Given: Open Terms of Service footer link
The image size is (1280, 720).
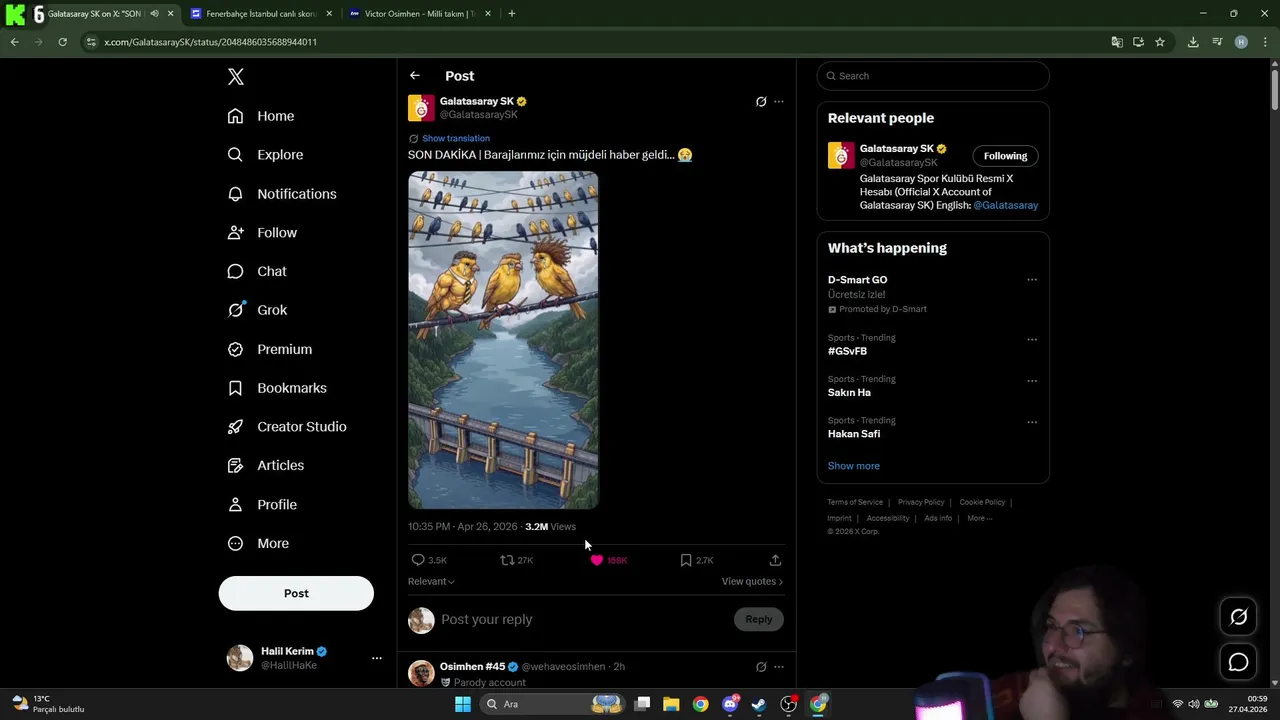Looking at the screenshot, I should pos(855,502).
